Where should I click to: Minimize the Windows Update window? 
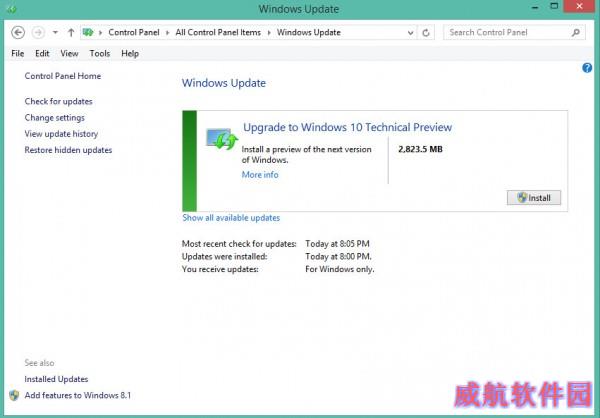[535, 7]
